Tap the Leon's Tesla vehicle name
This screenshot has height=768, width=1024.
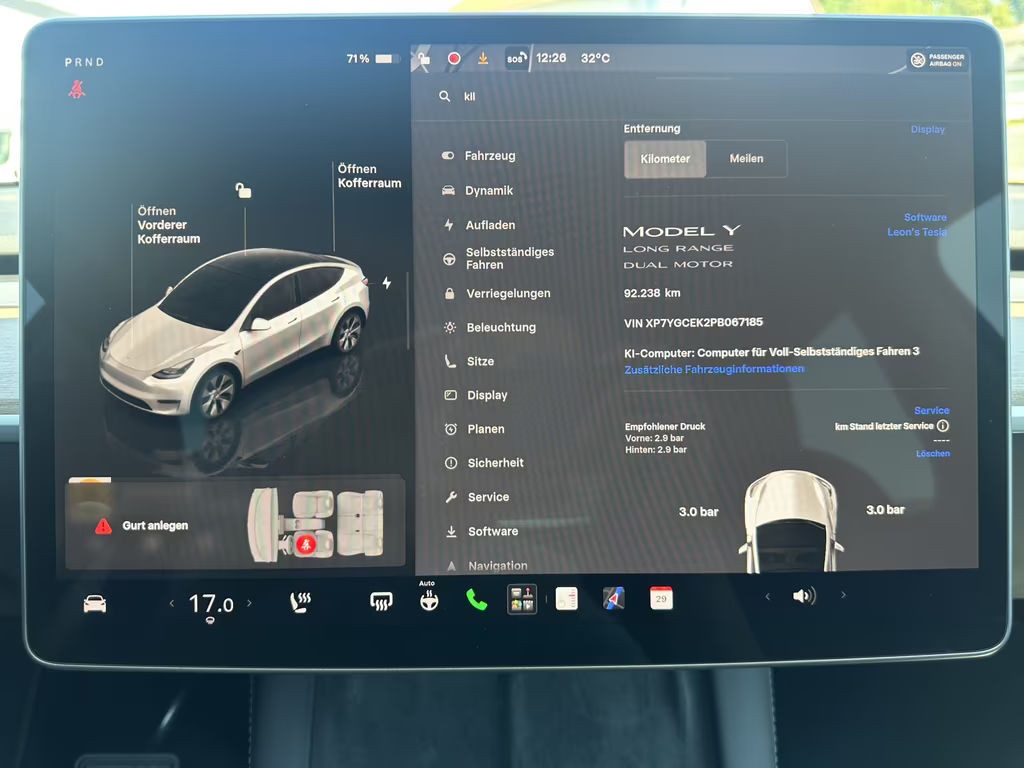point(917,232)
